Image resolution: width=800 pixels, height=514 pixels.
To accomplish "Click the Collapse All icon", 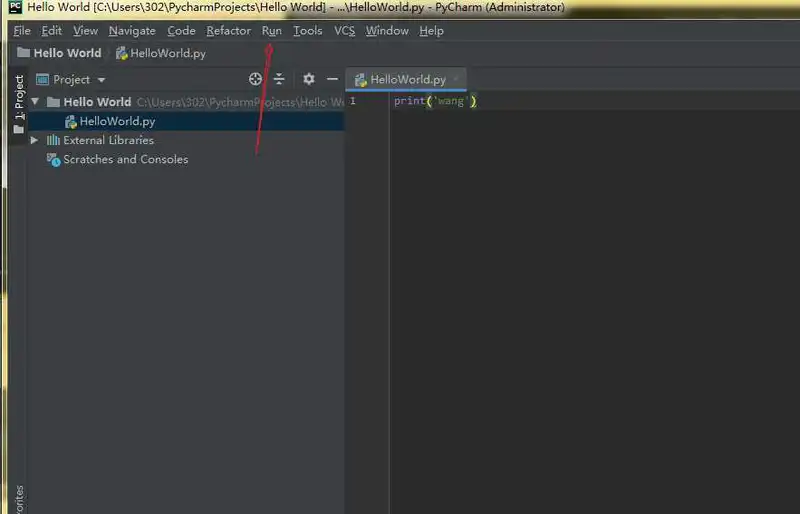I will point(279,79).
